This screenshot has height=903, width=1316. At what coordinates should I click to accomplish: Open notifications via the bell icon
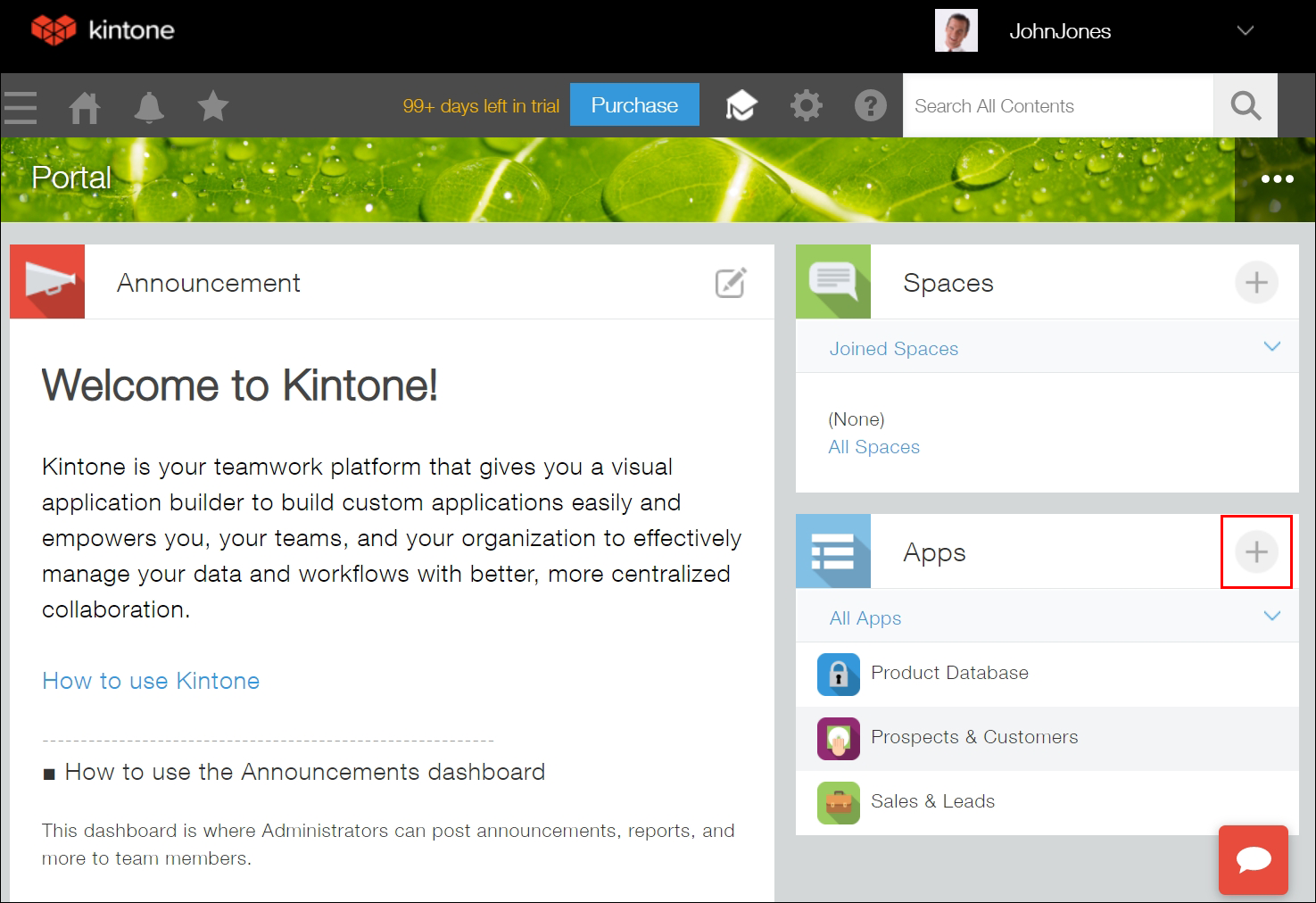(x=149, y=105)
